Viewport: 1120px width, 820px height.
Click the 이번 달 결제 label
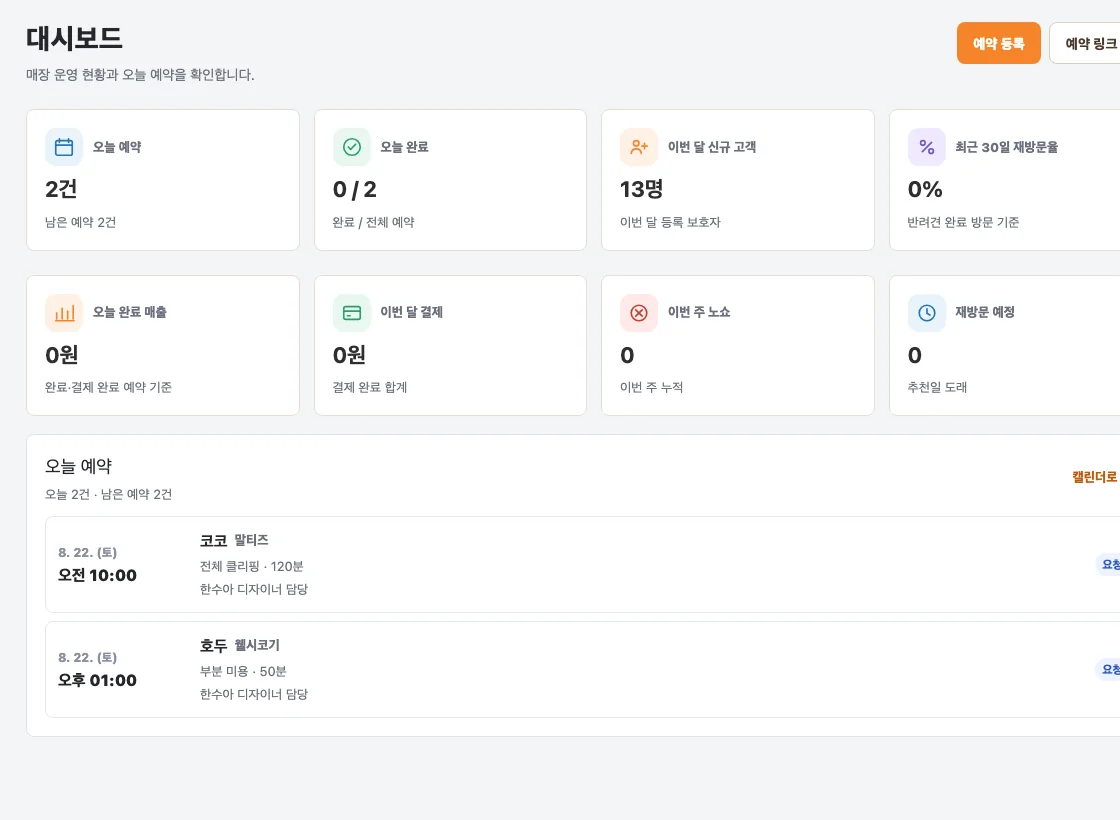[411, 312]
